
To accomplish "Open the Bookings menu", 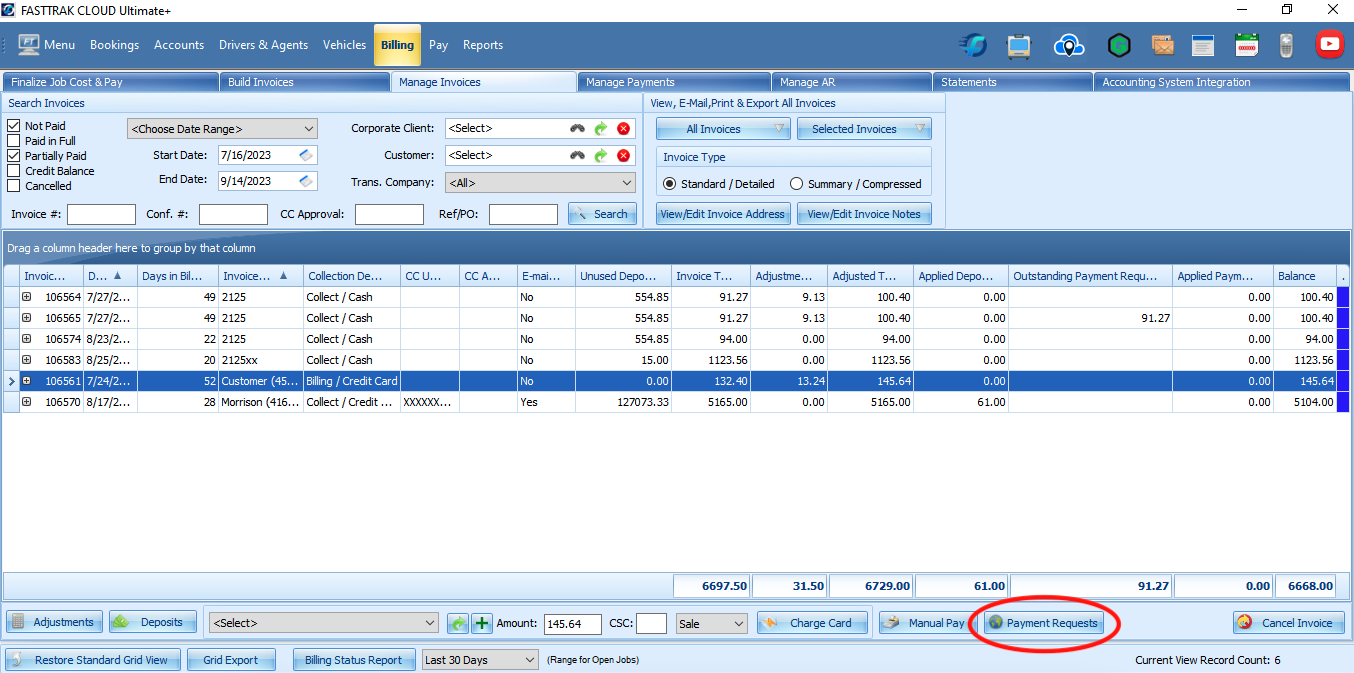I will [x=115, y=45].
